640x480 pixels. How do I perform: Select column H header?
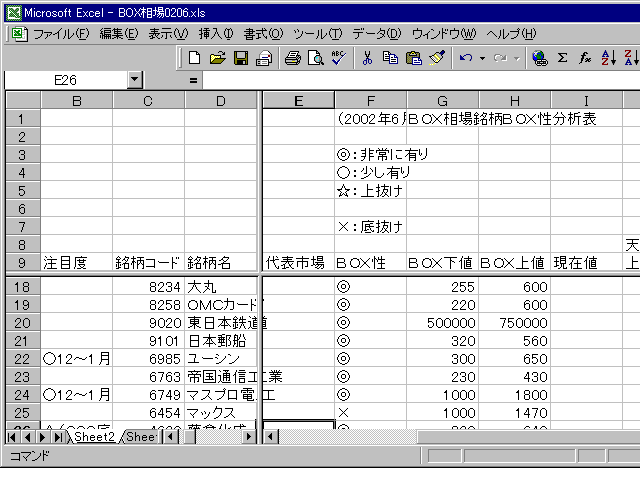[515, 100]
